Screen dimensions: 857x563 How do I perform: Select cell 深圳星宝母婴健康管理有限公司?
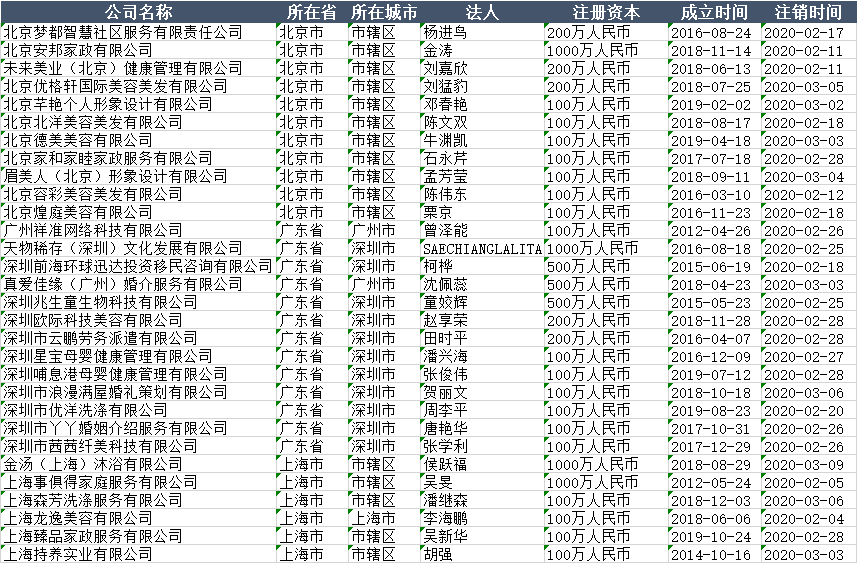pyautogui.click(x=138, y=356)
